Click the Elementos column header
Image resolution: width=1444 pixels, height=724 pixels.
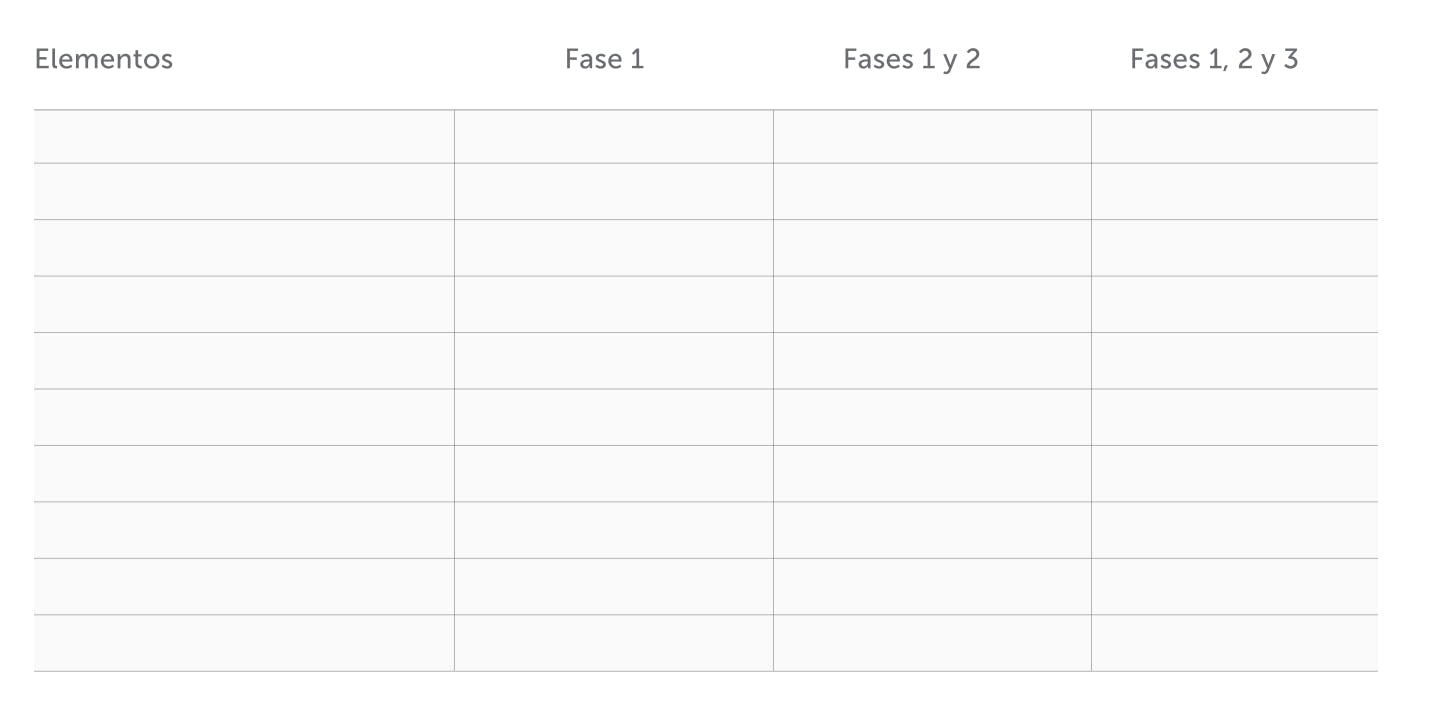[x=104, y=60]
